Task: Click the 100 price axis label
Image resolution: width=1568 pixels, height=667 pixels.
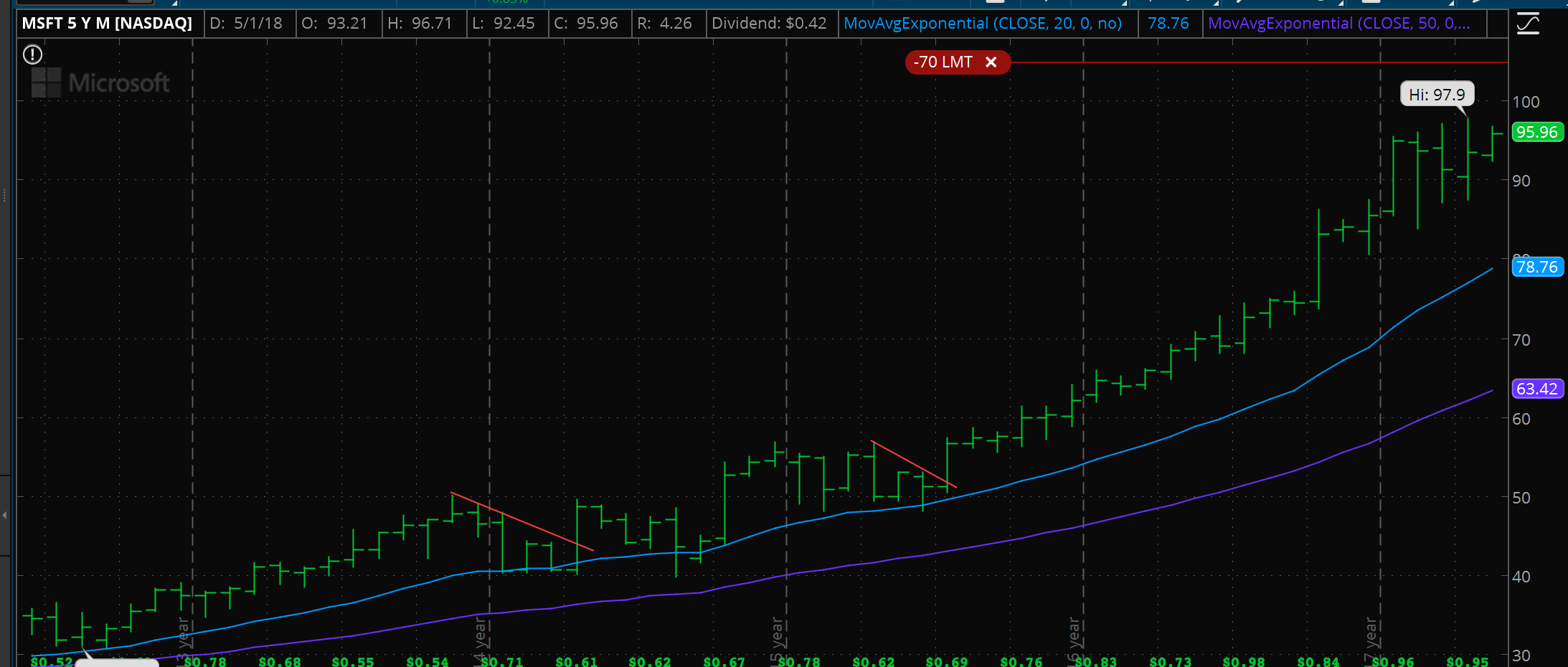Action: [x=1526, y=102]
